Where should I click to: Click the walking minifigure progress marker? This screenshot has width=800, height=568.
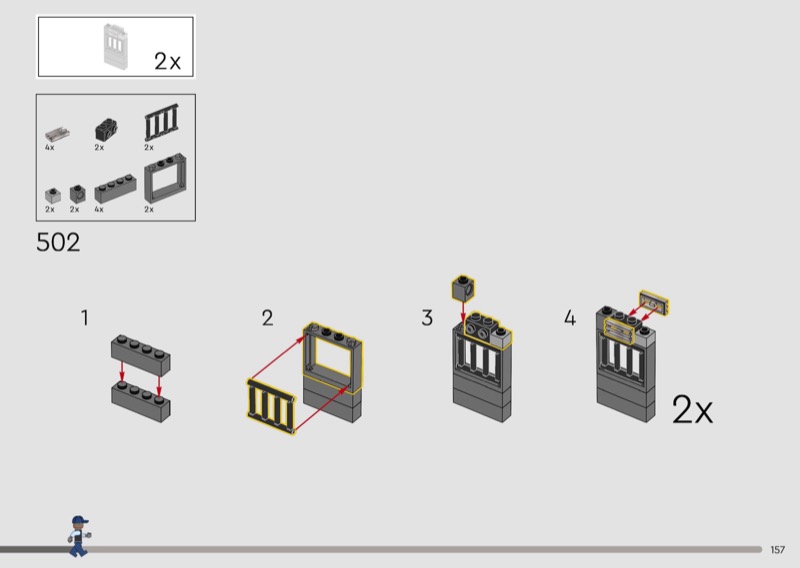point(79,535)
